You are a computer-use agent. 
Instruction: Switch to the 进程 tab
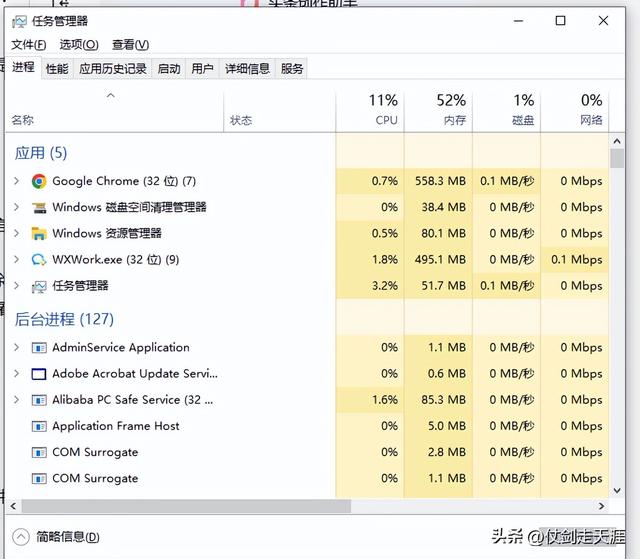click(x=23, y=67)
